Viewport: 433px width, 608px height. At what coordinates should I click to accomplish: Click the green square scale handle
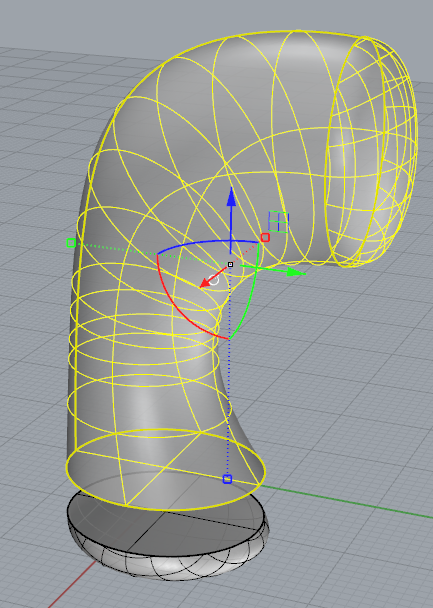(x=71, y=243)
